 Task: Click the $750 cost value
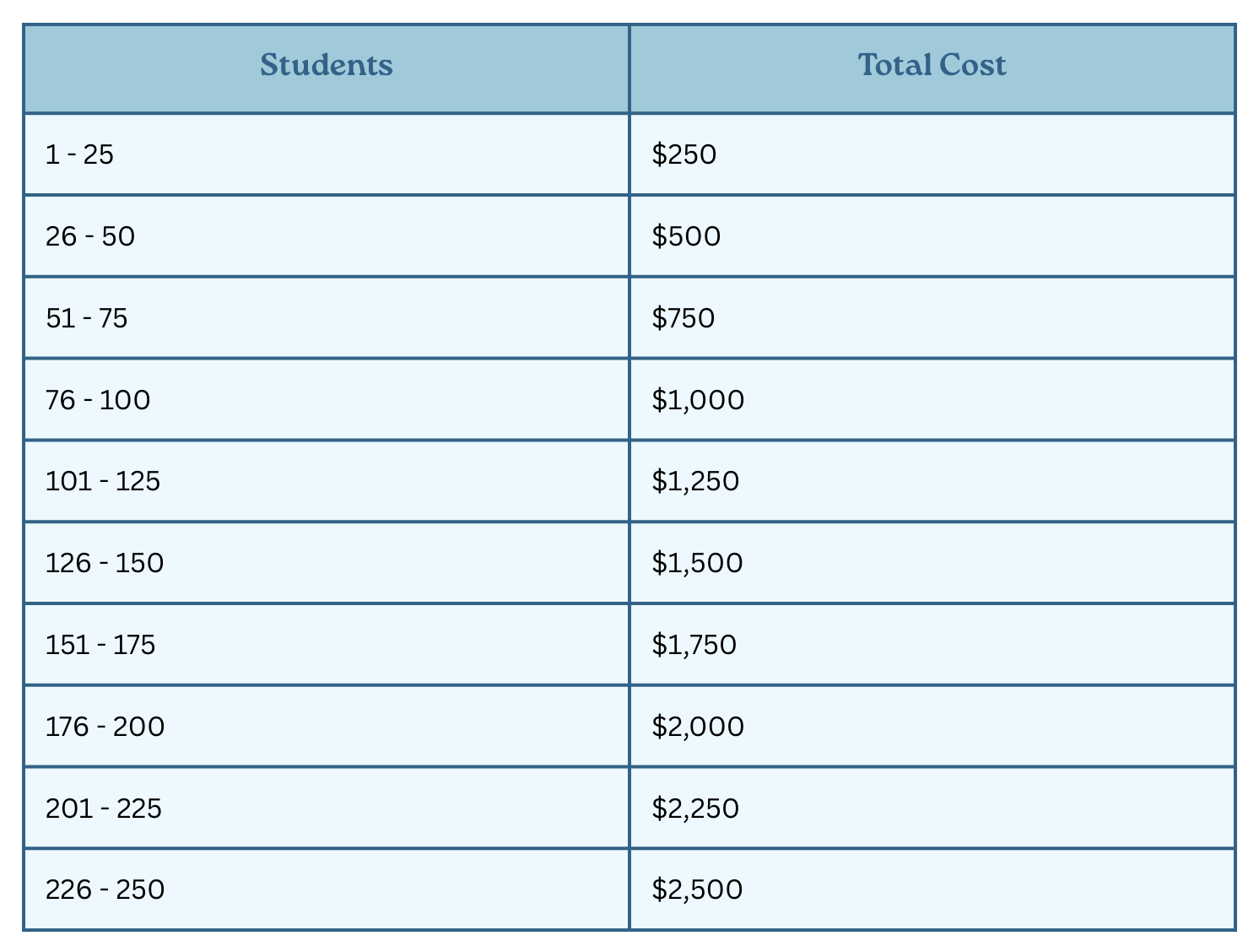pyautogui.click(x=684, y=318)
